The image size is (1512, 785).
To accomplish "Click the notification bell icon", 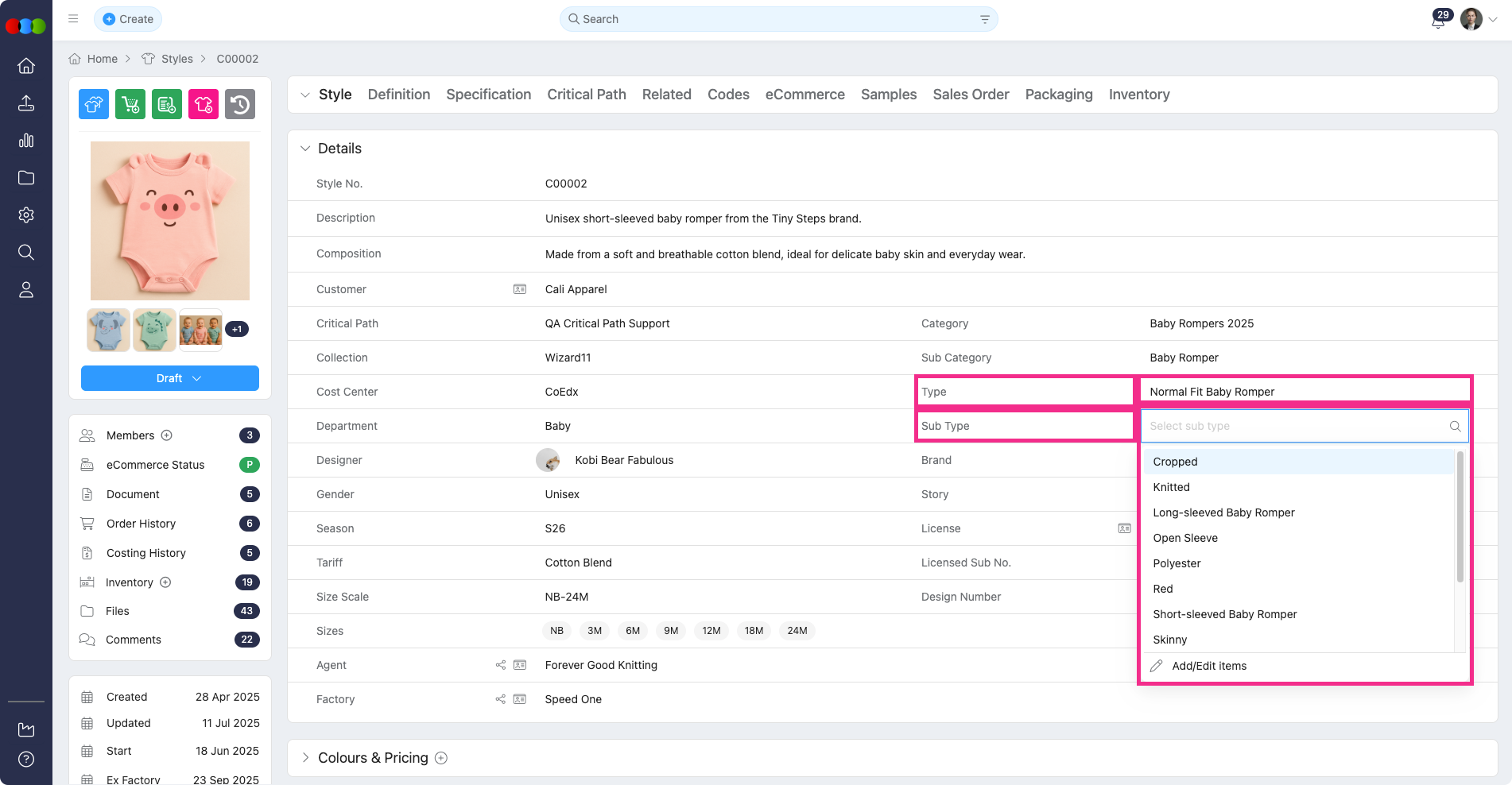I will pos(1438,21).
